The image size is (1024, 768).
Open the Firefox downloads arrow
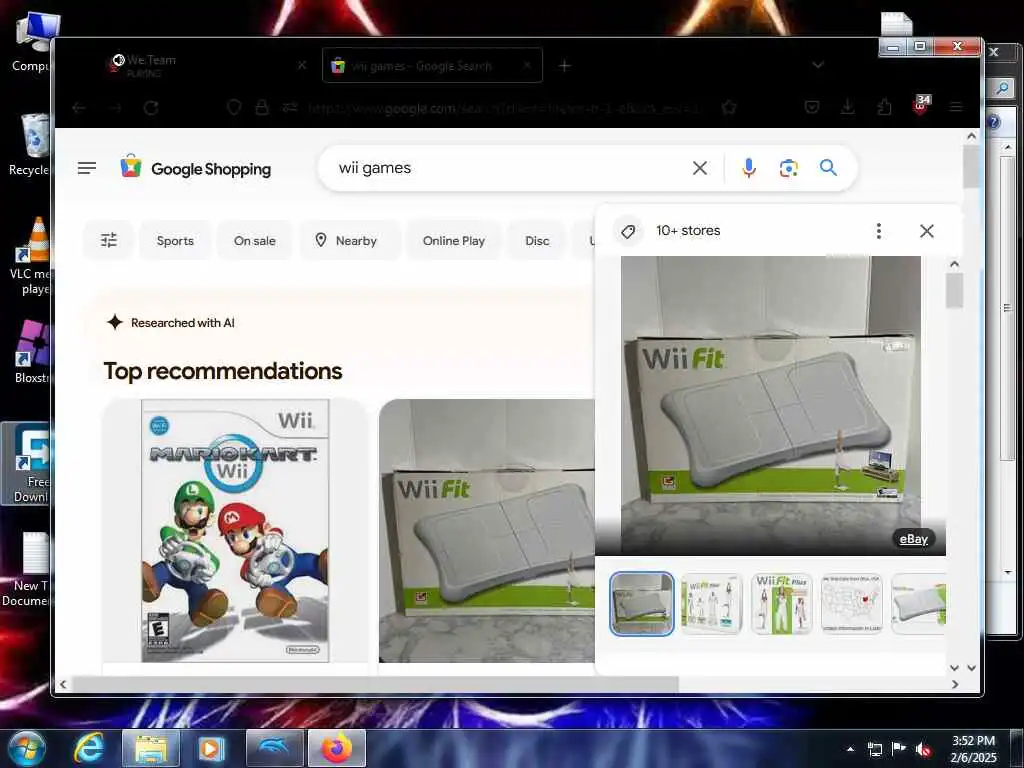pos(848,108)
